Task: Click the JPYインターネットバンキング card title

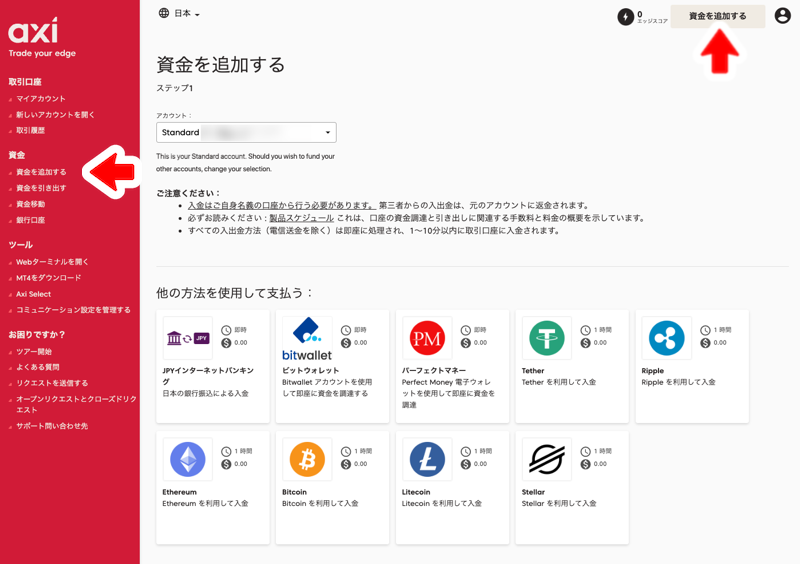Action: pos(208,376)
